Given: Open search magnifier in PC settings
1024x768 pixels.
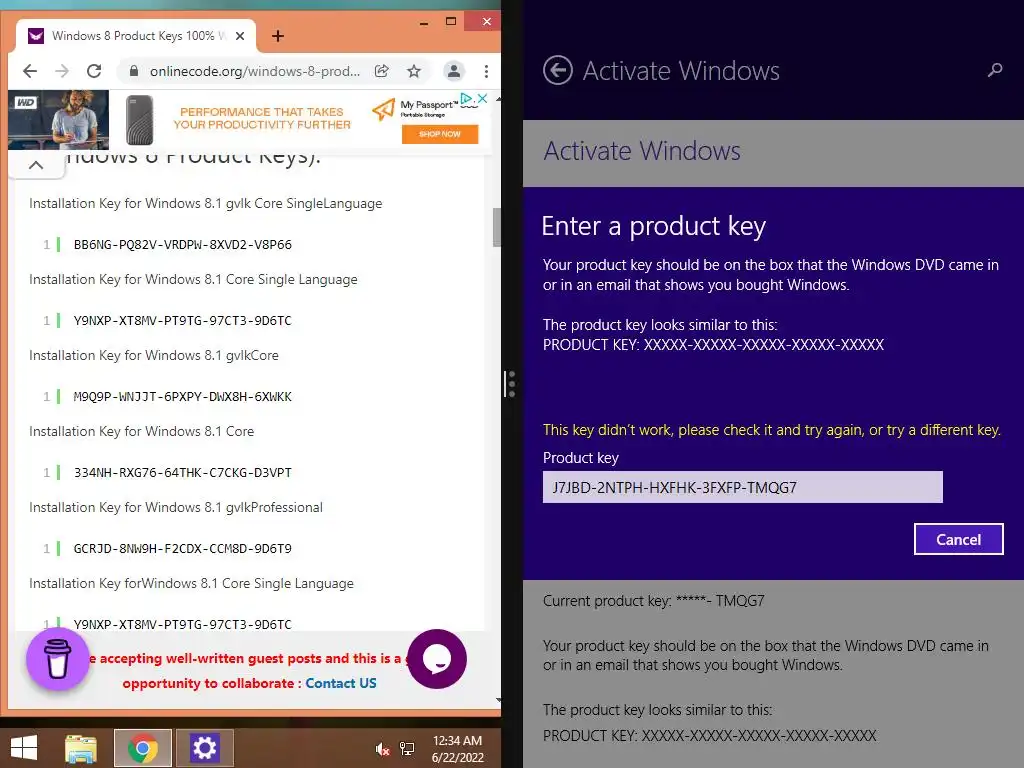Looking at the screenshot, I should pos(995,70).
